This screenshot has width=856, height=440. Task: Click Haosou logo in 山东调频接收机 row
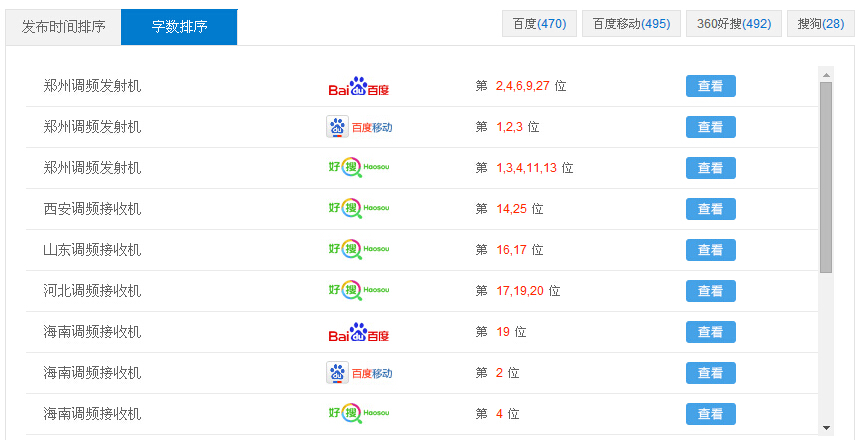click(x=359, y=249)
